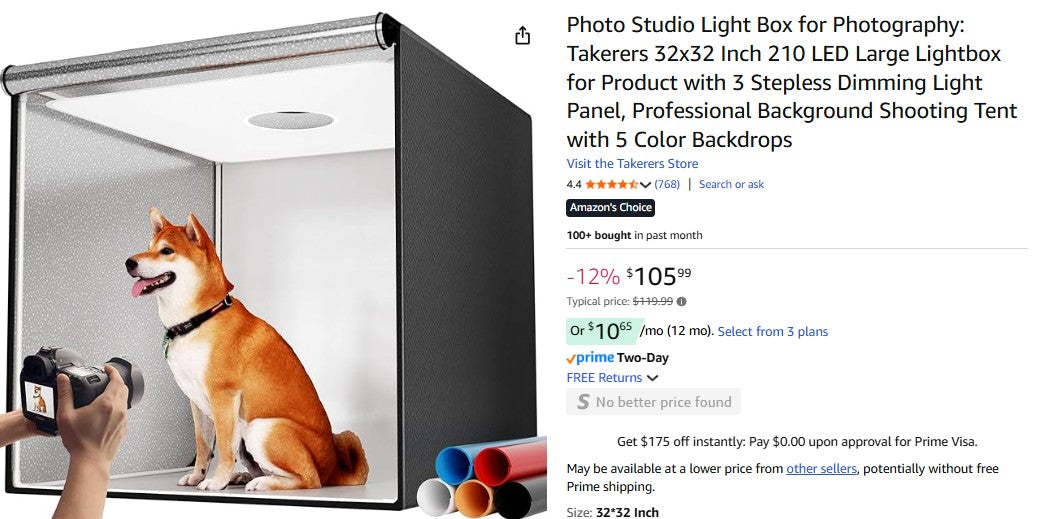Click the Get $175 off Prime Visa offer
This screenshot has width=1046, height=519.
tap(796, 441)
